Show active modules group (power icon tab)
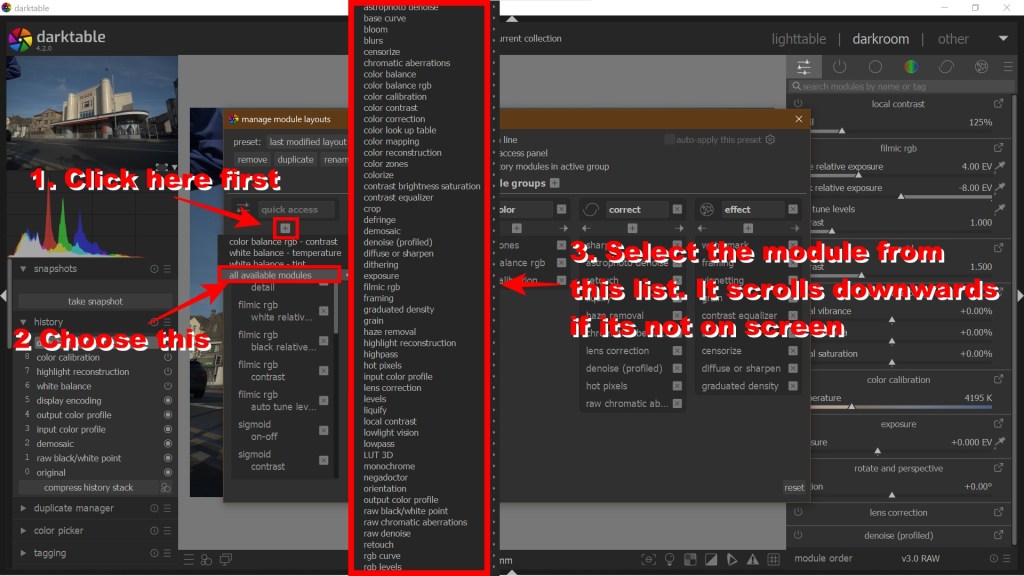The width and height of the screenshot is (1024, 576). (x=838, y=67)
